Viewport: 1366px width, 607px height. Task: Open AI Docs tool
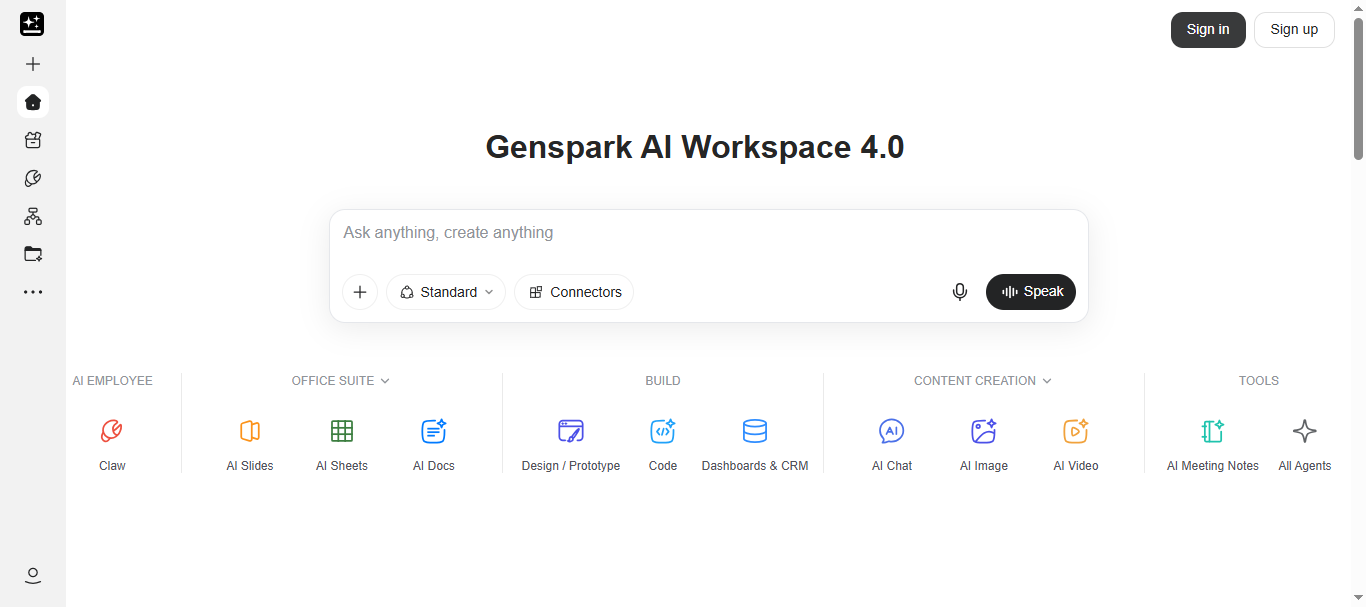click(x=434, y=444)
